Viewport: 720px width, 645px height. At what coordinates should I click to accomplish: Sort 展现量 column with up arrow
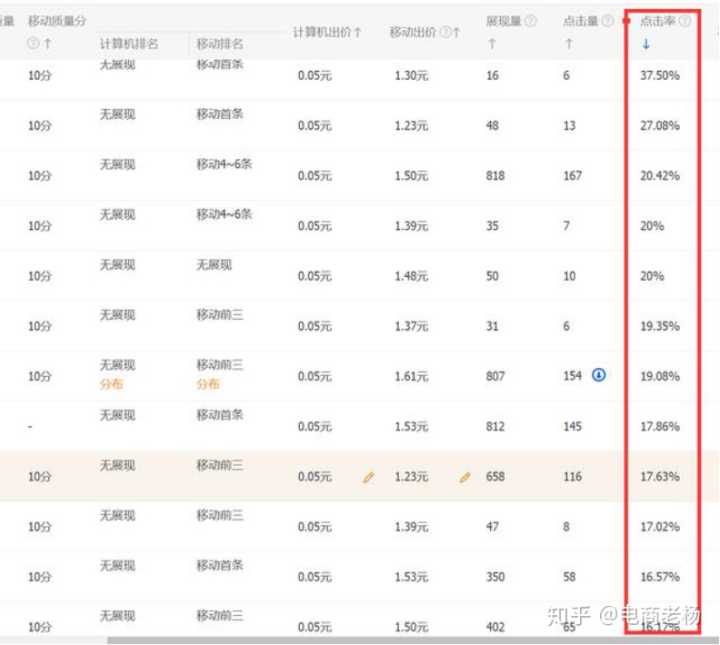[x=492, y=44]
